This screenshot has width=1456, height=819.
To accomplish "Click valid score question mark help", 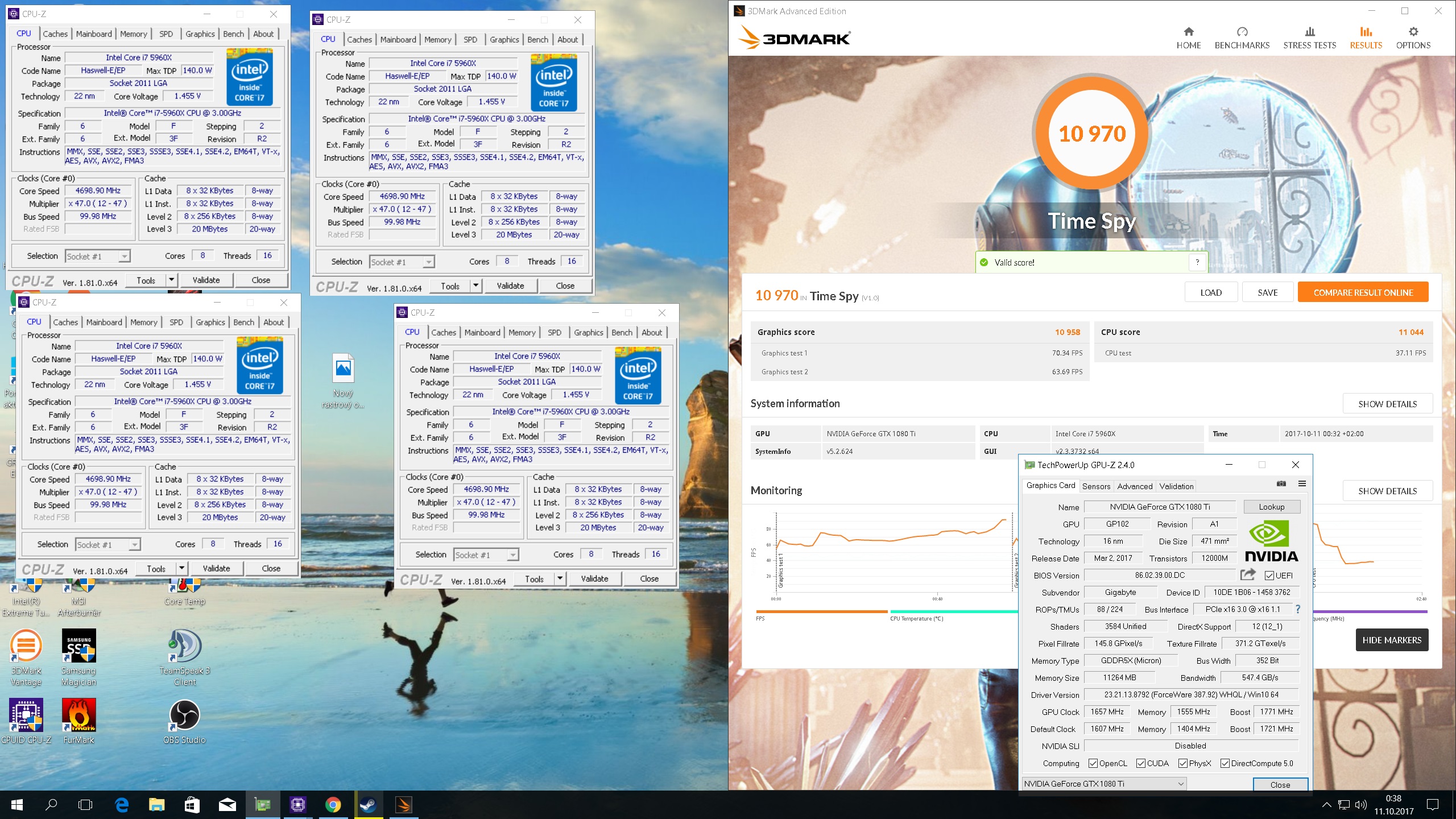I will (x=1197, y=262).
